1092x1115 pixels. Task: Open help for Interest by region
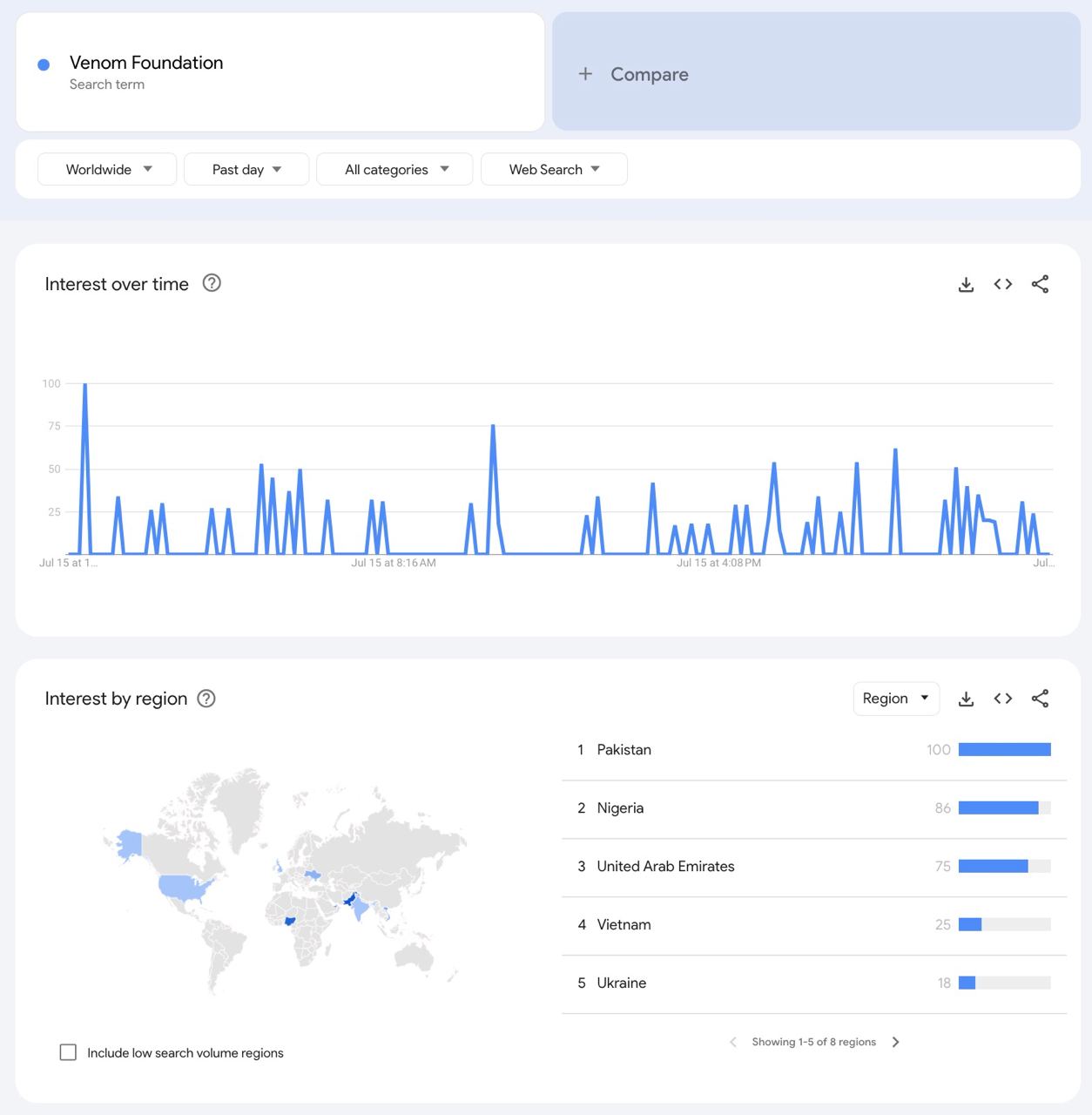click(x=206, y=699)
